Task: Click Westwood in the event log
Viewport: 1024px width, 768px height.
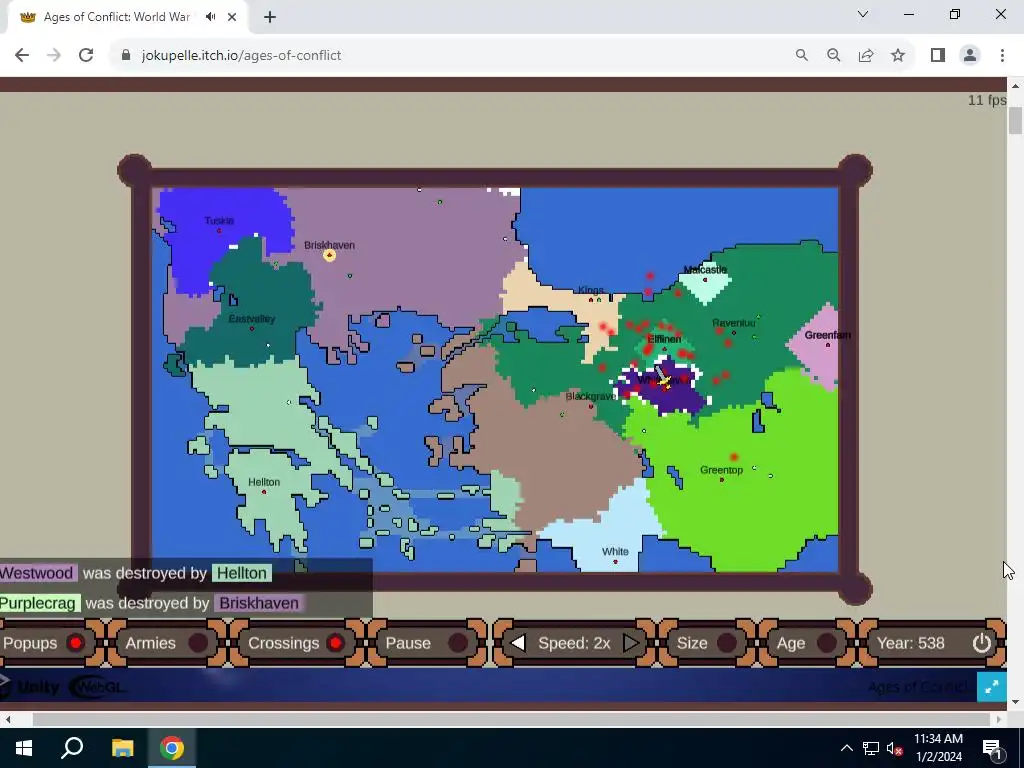Action: [x=37, y=573]
